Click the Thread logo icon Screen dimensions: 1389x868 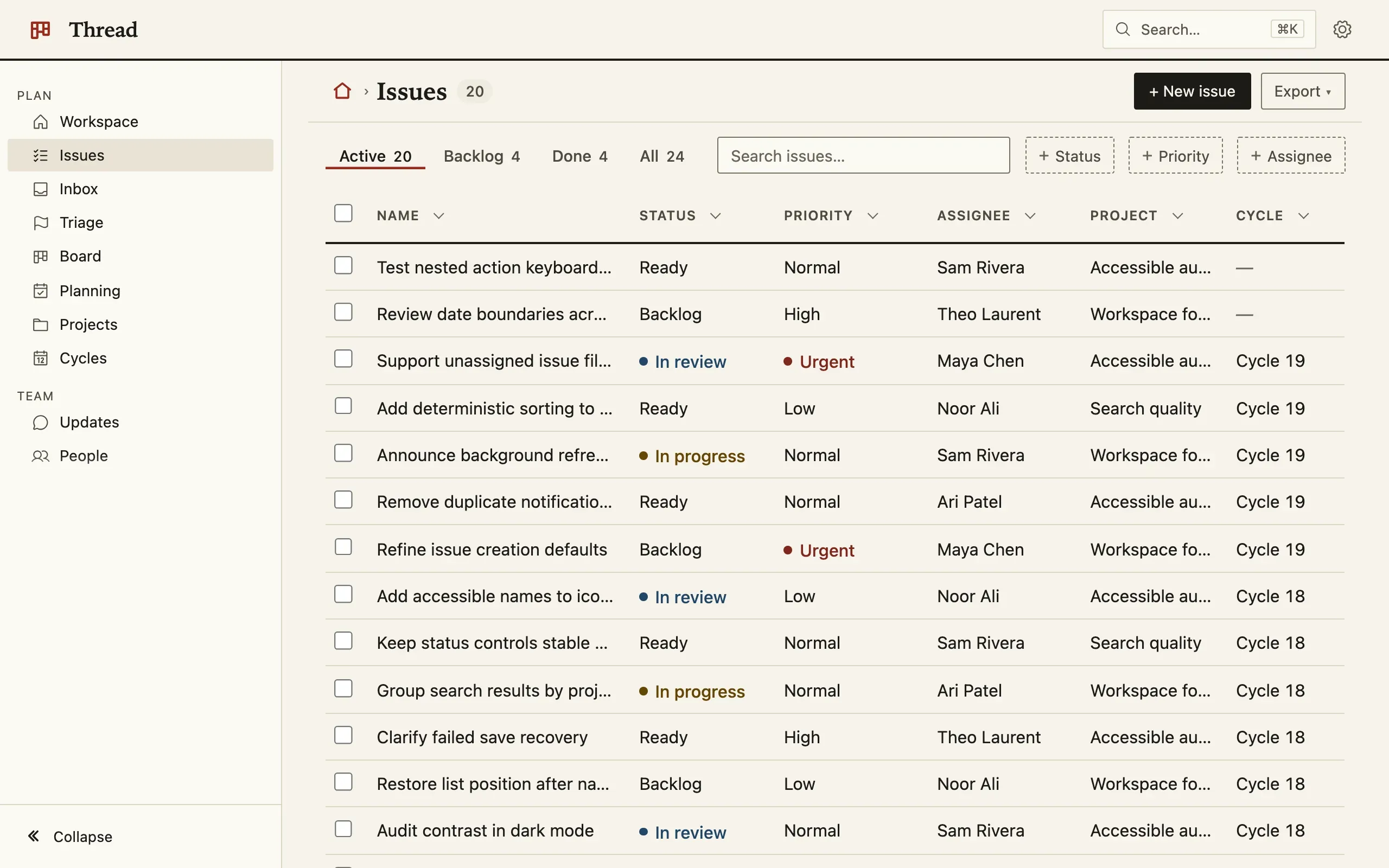coord(40,29)
